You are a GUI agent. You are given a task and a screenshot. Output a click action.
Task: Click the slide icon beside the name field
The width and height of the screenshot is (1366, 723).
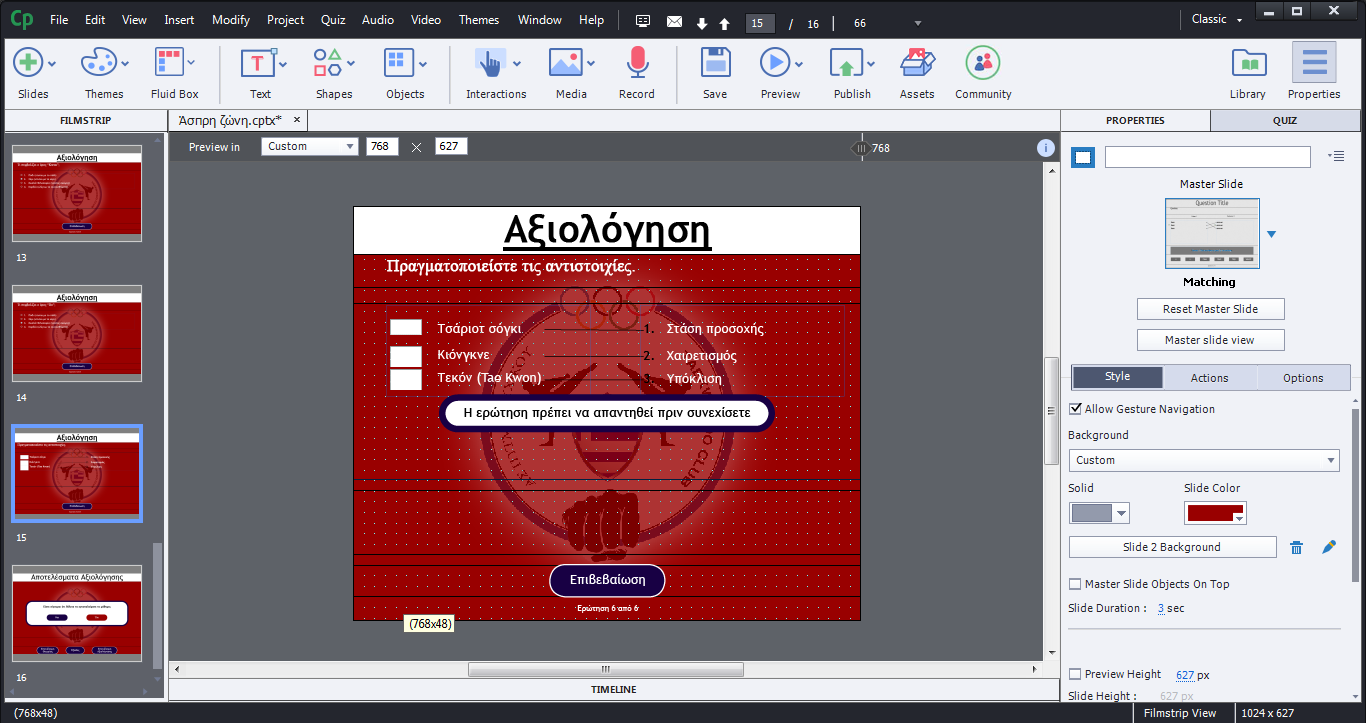(x=1083, y=157)
